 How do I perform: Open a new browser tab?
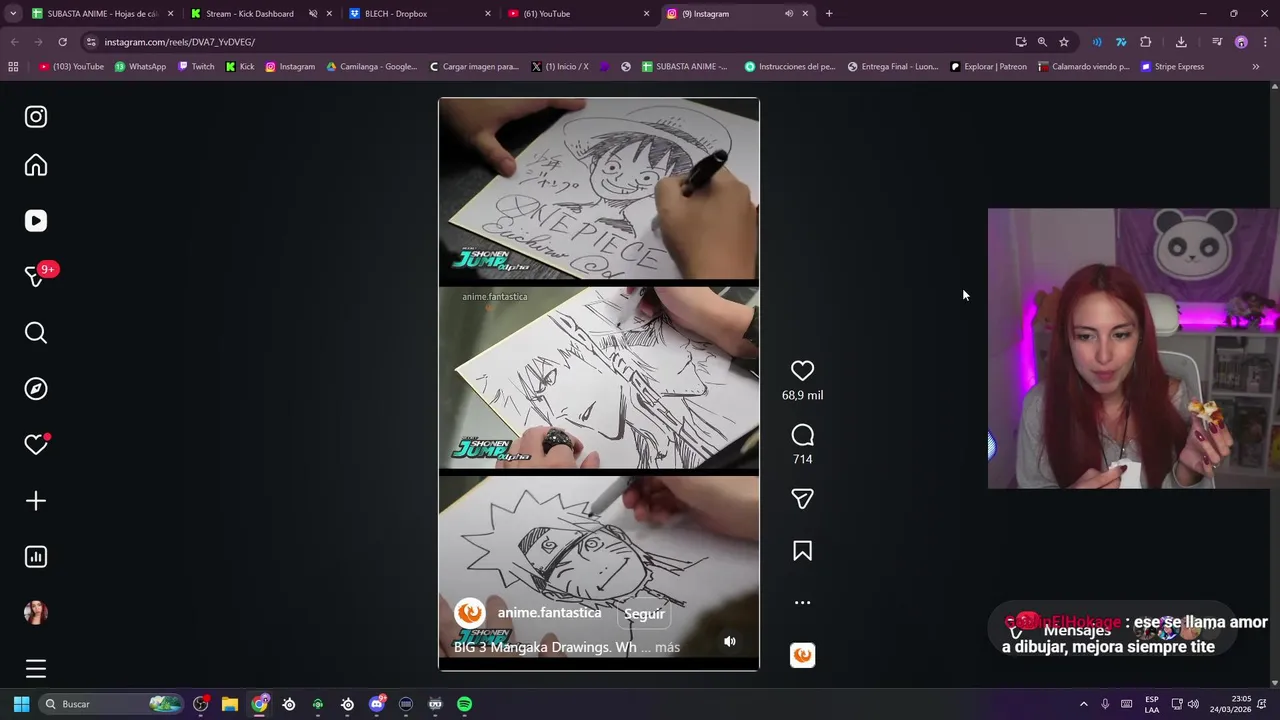(x=829, y=14)
